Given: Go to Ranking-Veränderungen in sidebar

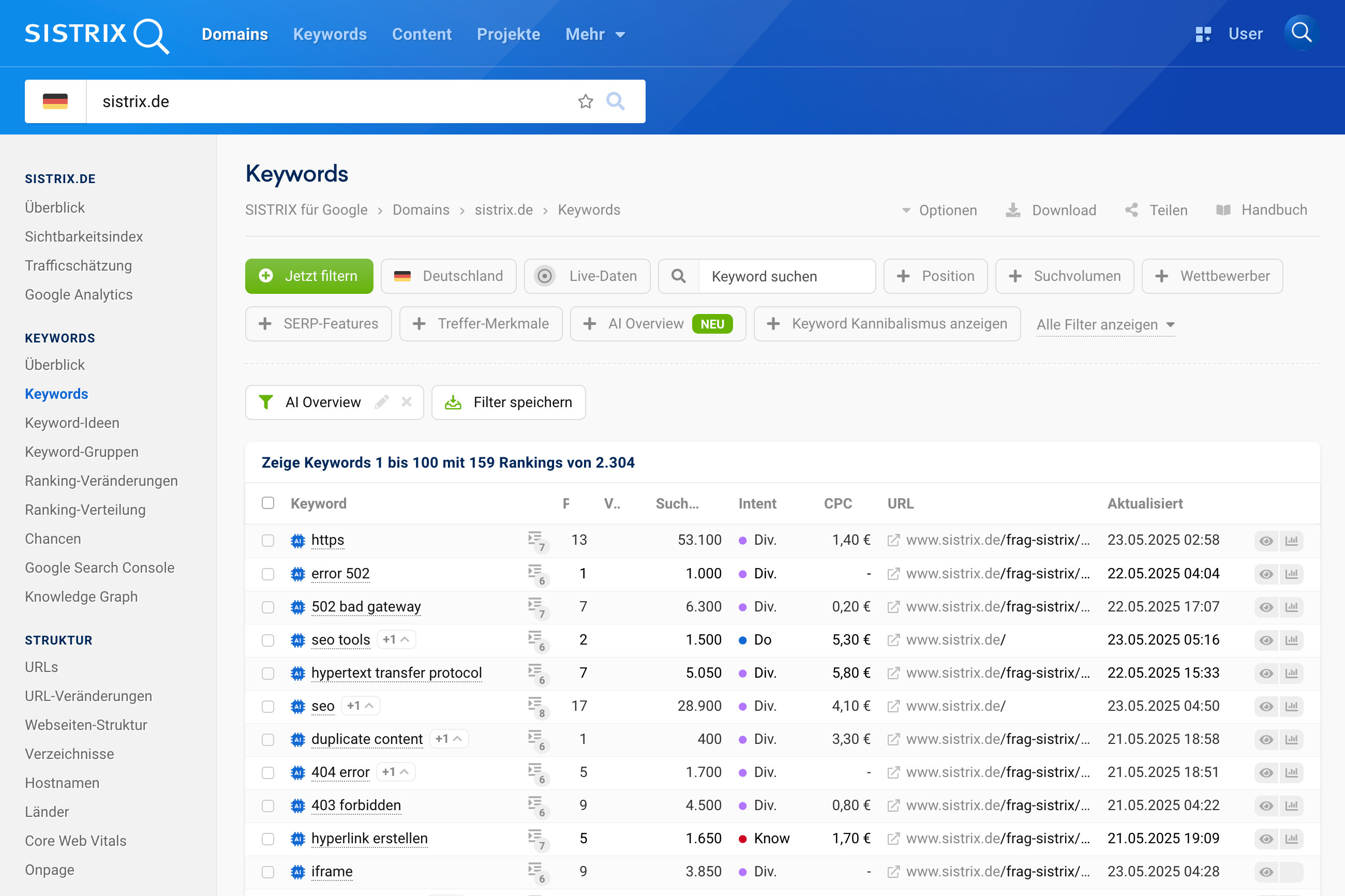Looking at the screenshot, I should point(101,481).
